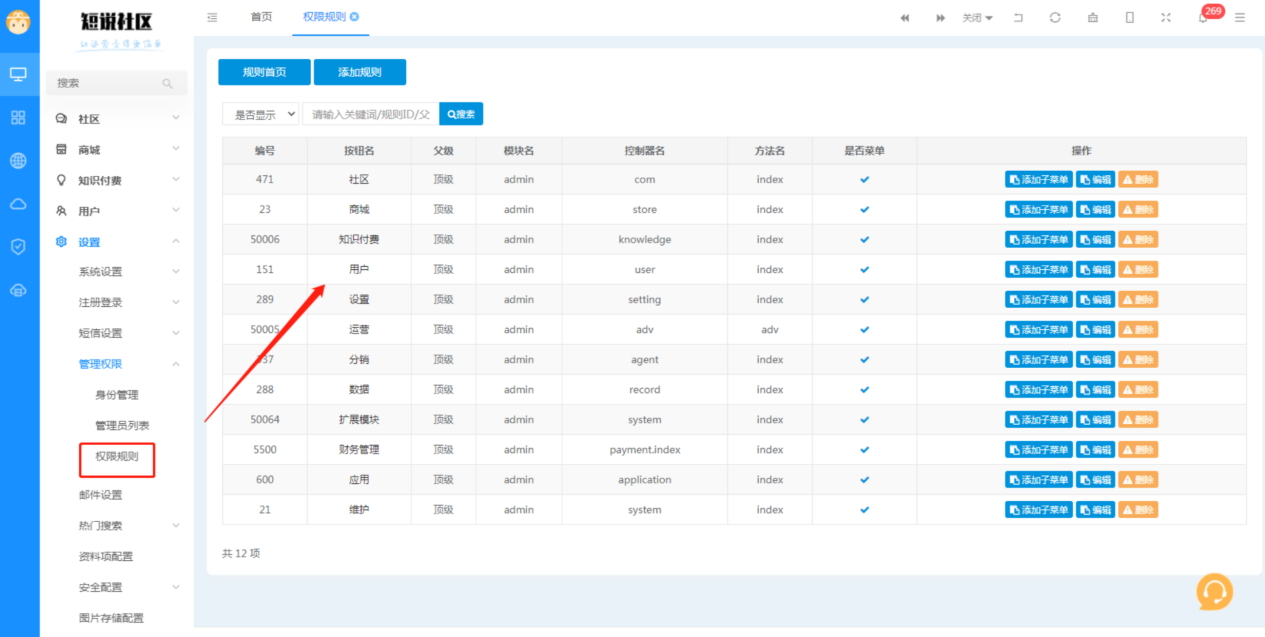Toggle 是否菜单 checkmark for 知识付费 row
1265x637 pixels.
[865, 240]
